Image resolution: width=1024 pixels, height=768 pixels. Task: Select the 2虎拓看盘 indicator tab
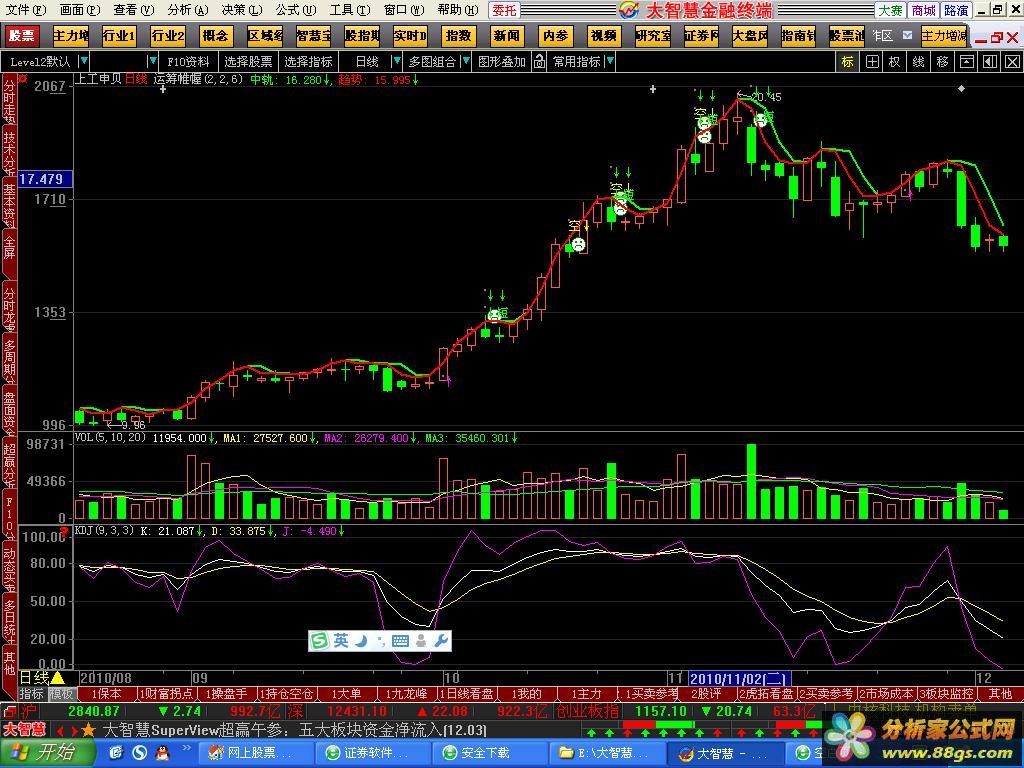point(767,694)
